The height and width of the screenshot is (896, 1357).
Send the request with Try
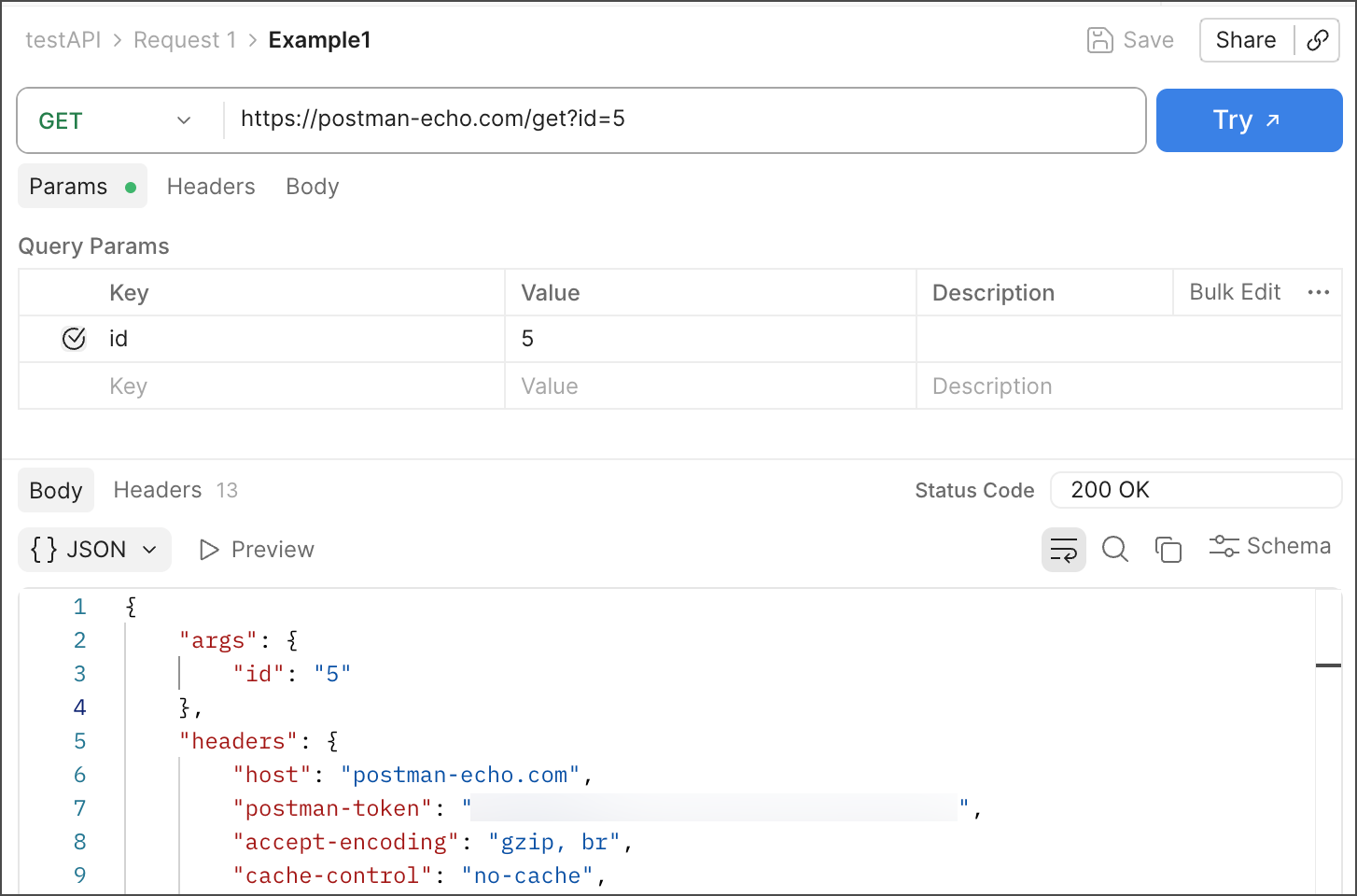[1249, 120]
